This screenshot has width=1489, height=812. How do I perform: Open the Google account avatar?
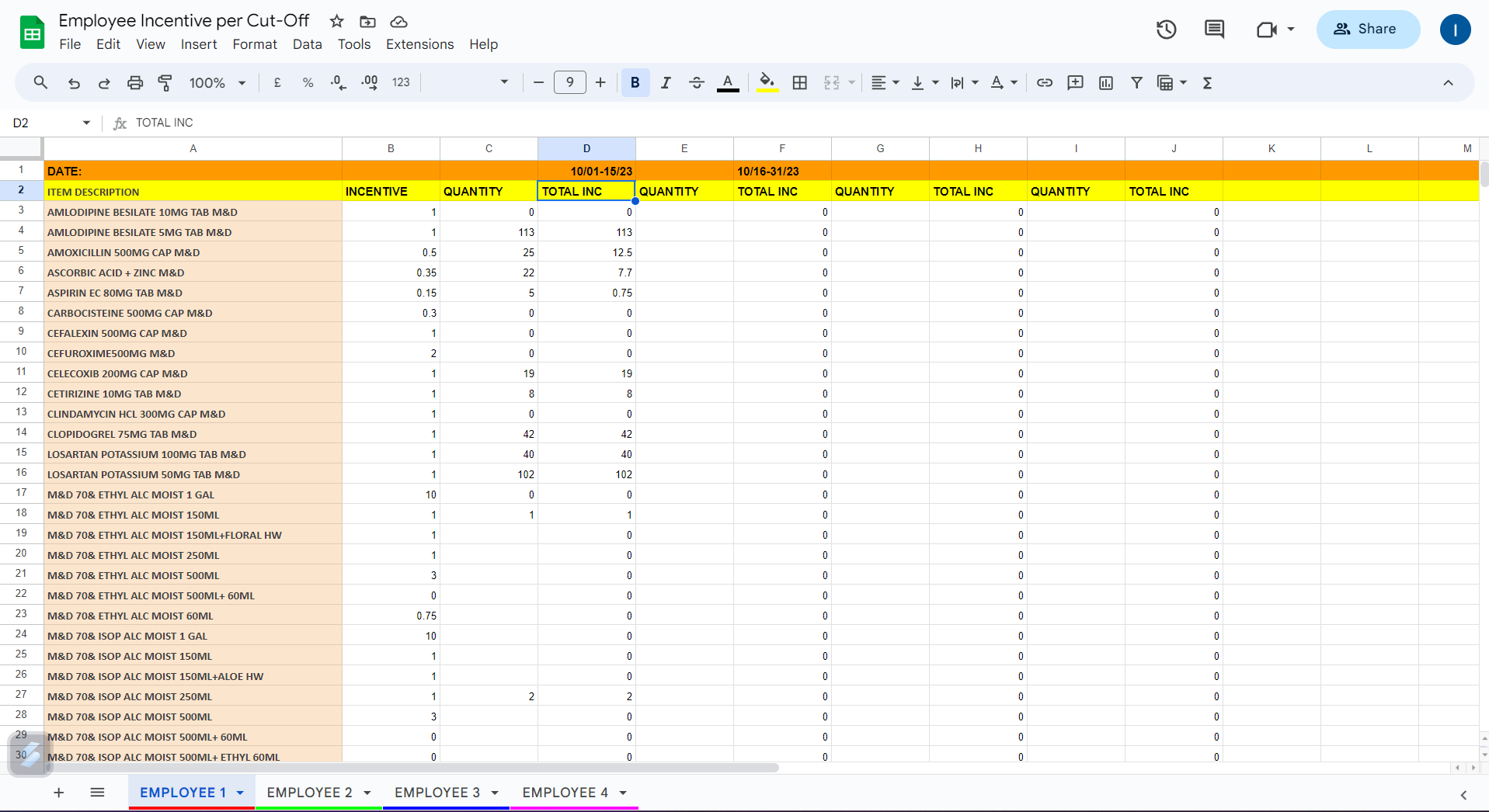[1455, 29]
